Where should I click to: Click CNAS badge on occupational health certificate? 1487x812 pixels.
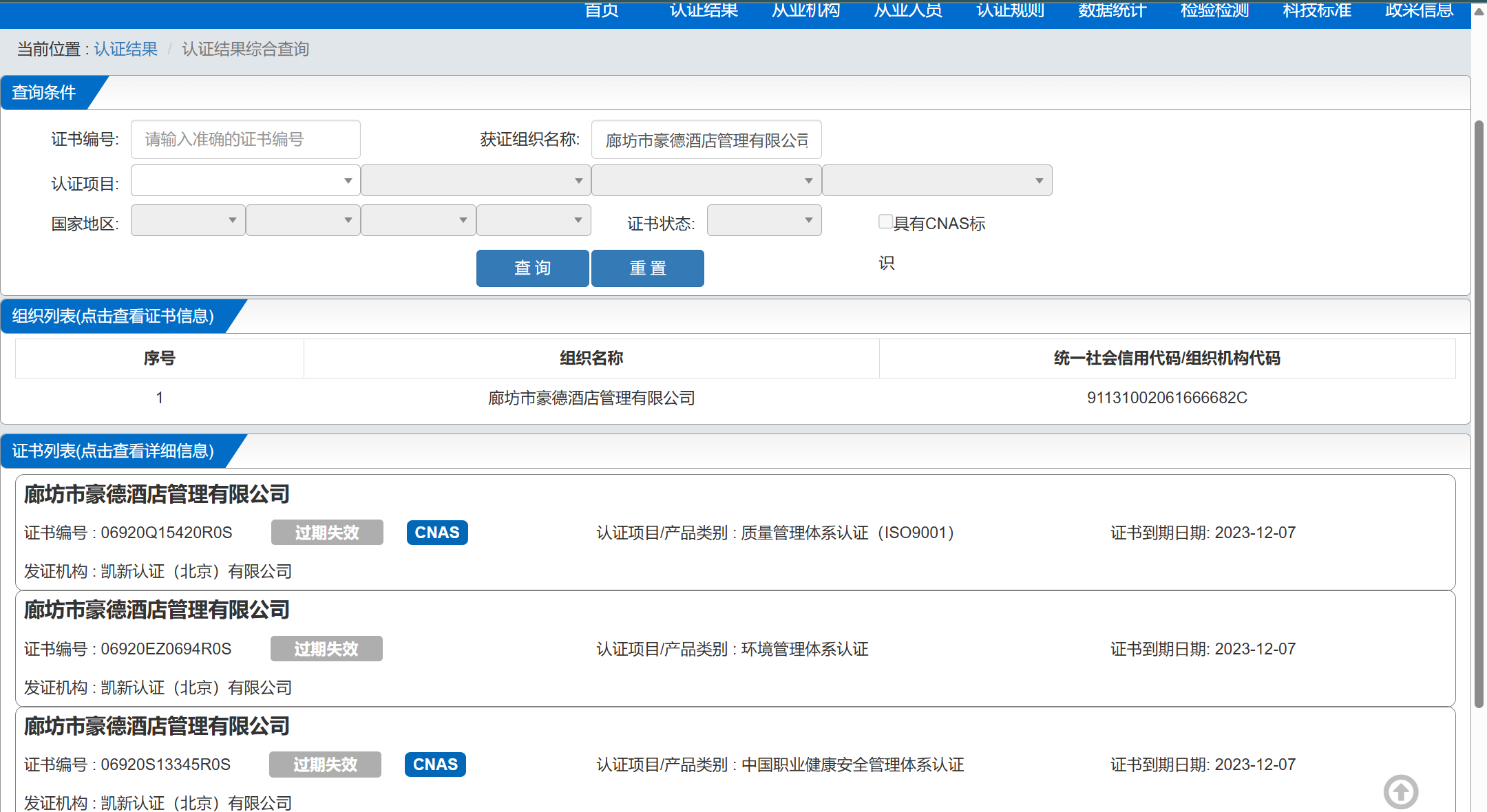(x=435, y=765)
